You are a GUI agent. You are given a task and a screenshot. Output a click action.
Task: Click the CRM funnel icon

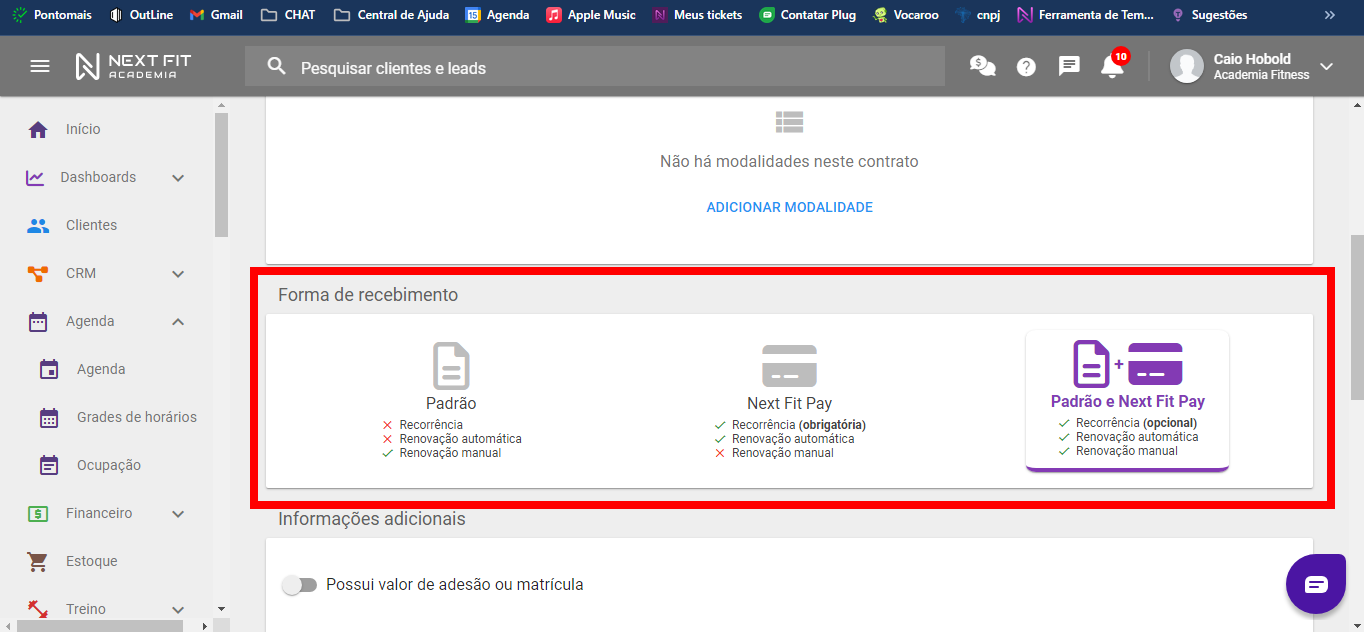pos(38,273)
